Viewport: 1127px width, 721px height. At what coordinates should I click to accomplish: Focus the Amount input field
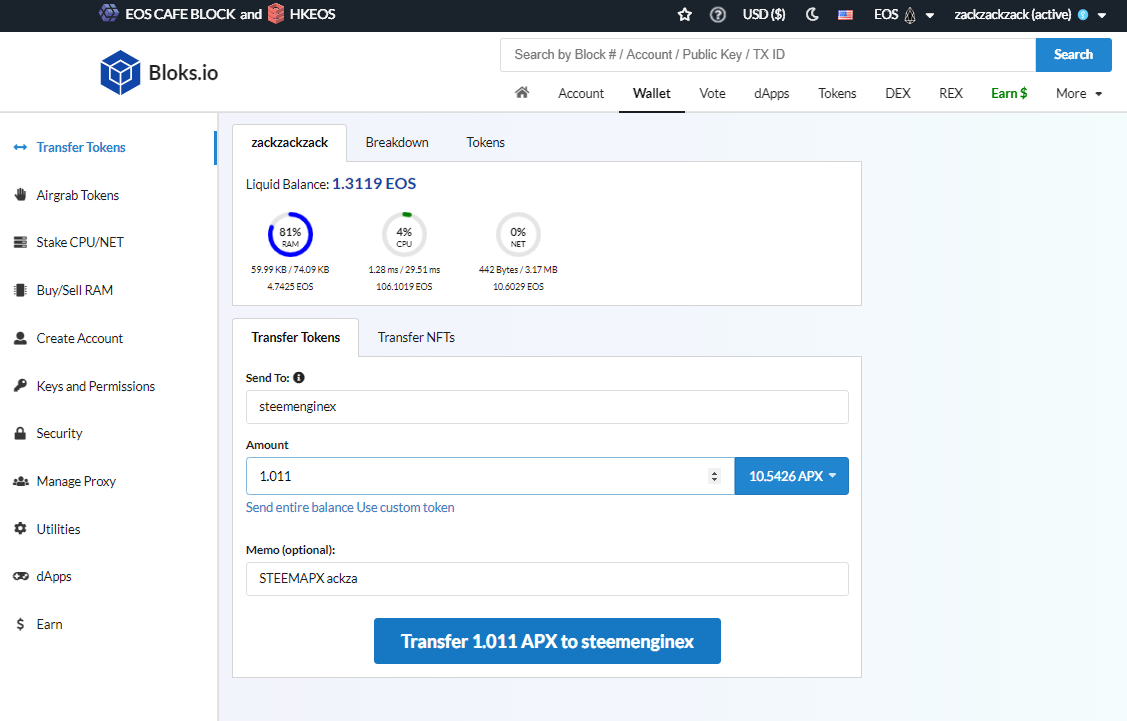[490, 476]
